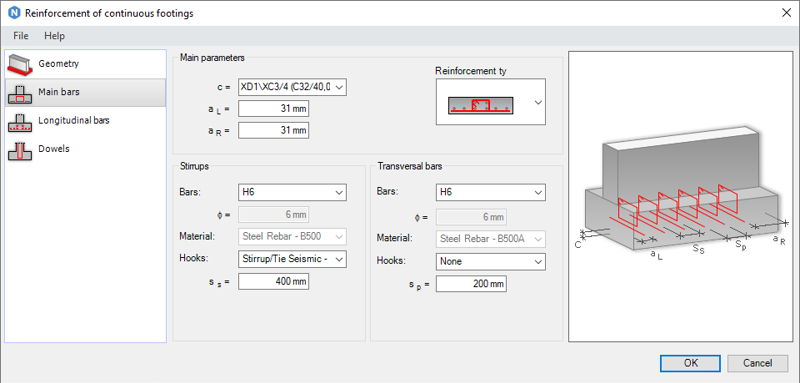Open the Help menu
The height and width of the screenshot is (383, 800).
pyautogui.click(x=55, y=36)
